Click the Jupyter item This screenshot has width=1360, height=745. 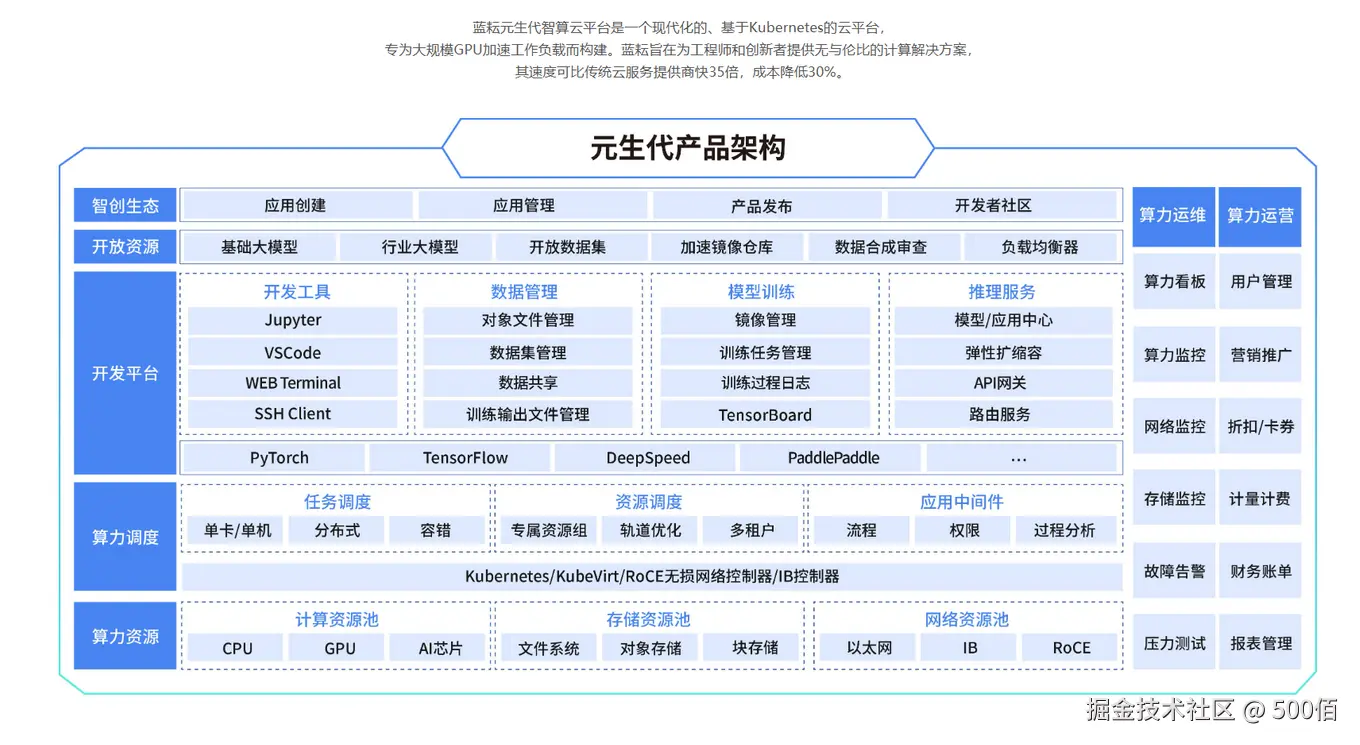point(293,321)
